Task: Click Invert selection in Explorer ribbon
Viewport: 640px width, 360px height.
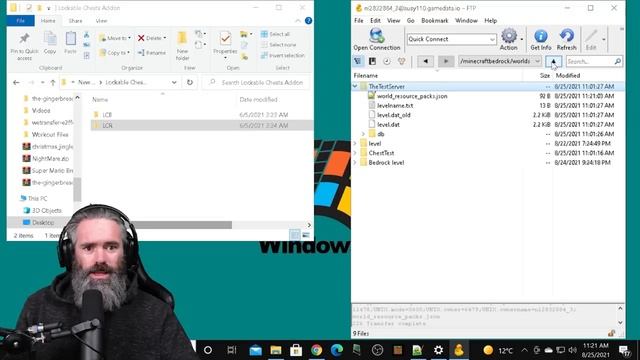Action: click(282, 55)
